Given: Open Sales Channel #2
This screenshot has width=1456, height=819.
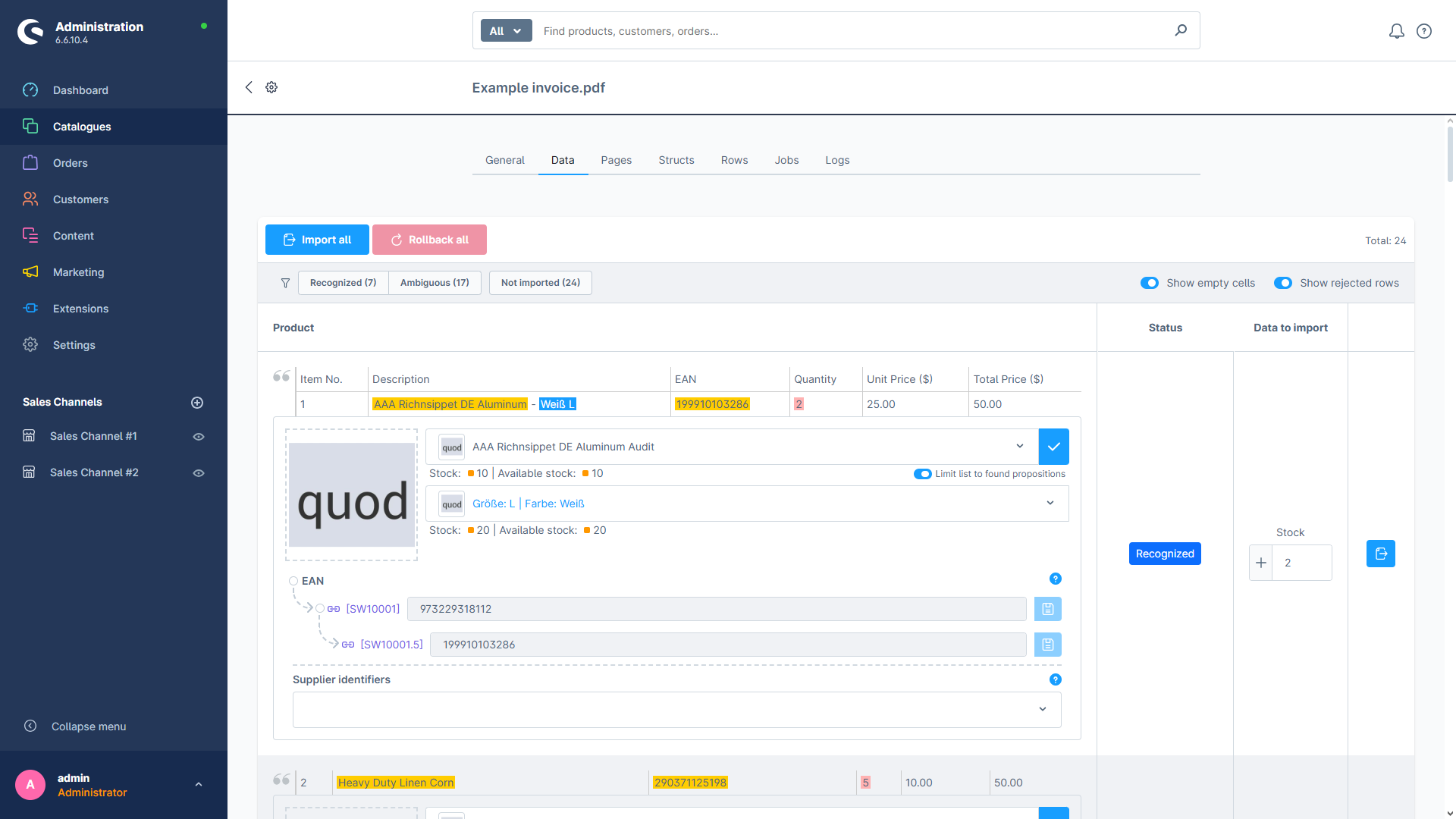Looking at the screenshot, I should pos(94,472).
